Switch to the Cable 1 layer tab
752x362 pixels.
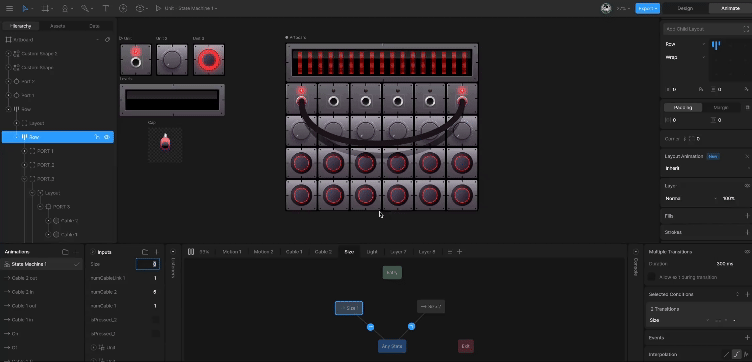pos(294,252)
